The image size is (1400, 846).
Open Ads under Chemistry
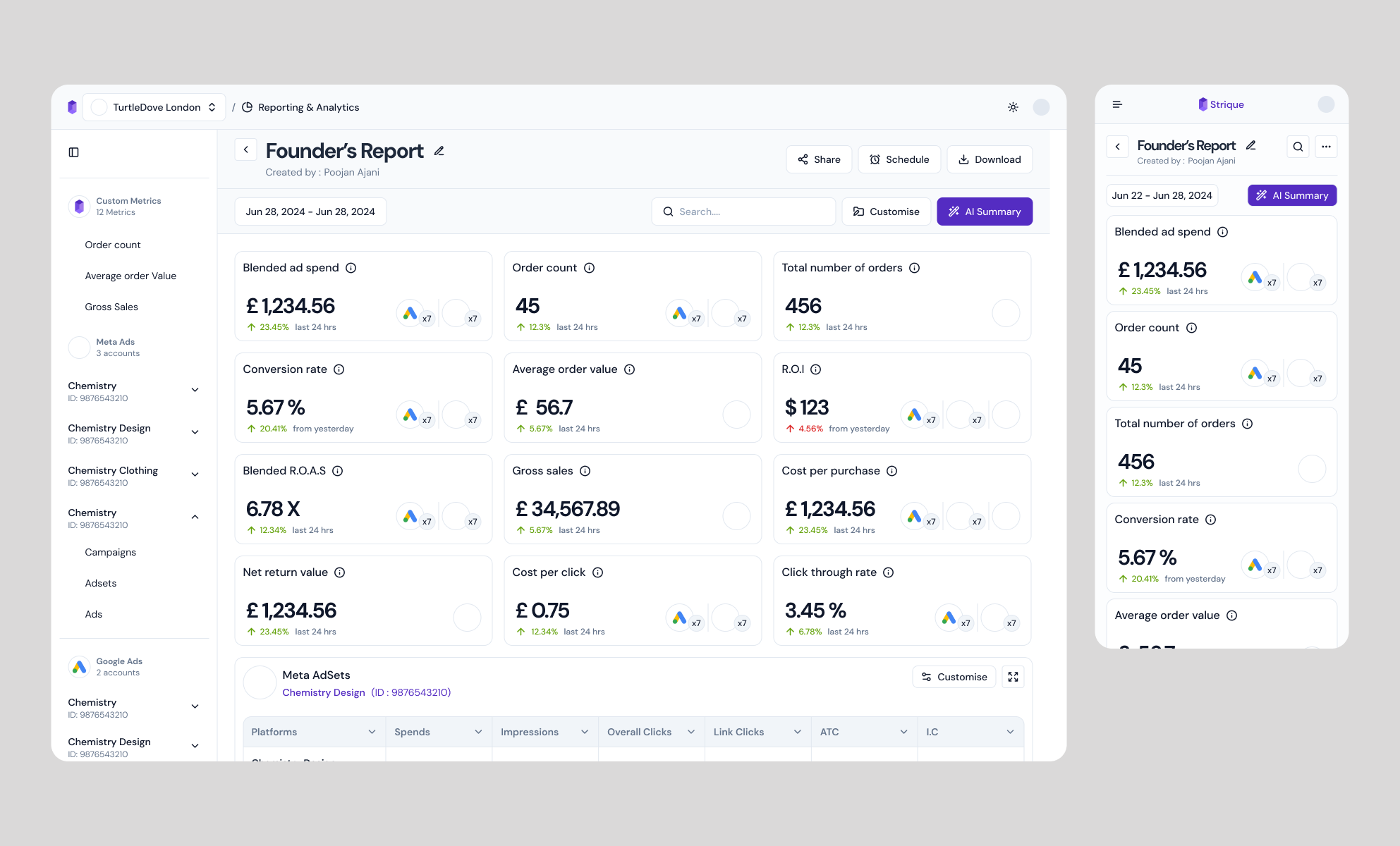click(94, 614)
